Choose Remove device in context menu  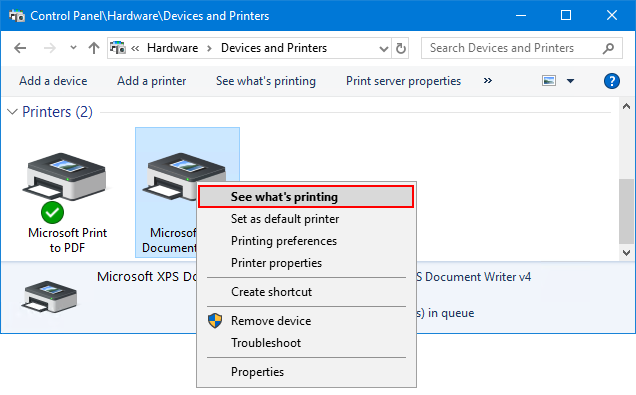306,321
